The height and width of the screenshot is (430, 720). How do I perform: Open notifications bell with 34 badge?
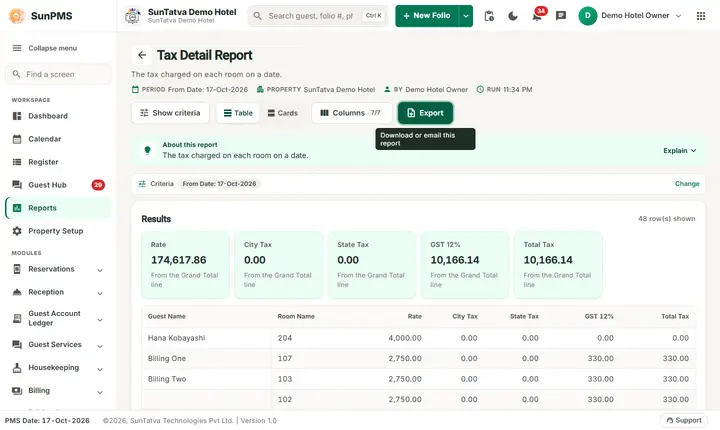[537, 15]
